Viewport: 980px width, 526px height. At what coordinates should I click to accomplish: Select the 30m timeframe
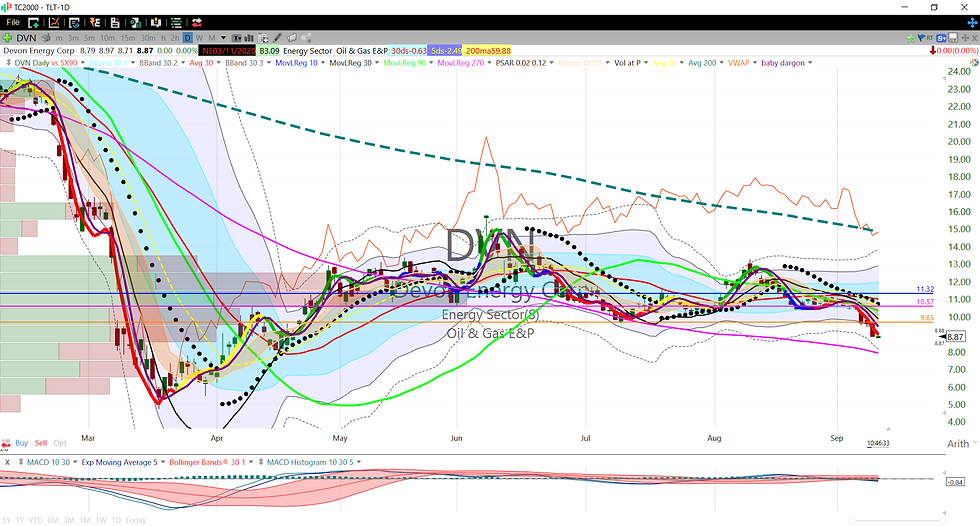(148, 38)
